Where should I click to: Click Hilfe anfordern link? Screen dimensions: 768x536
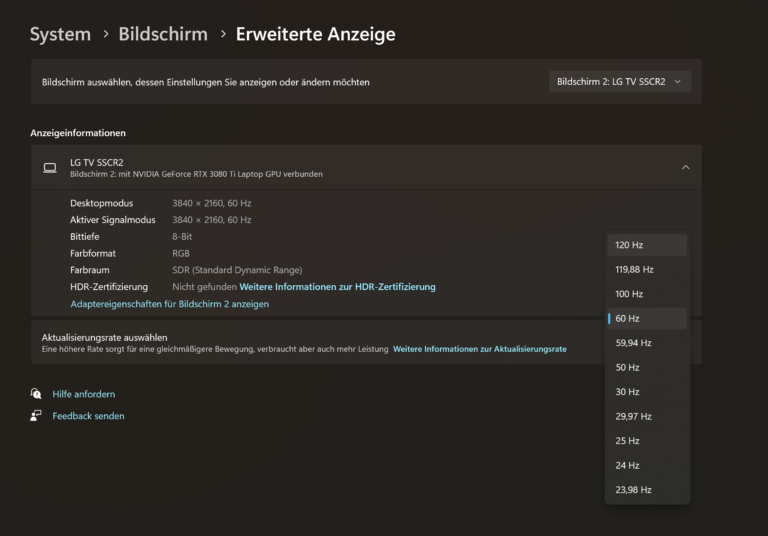coord(84,394)
